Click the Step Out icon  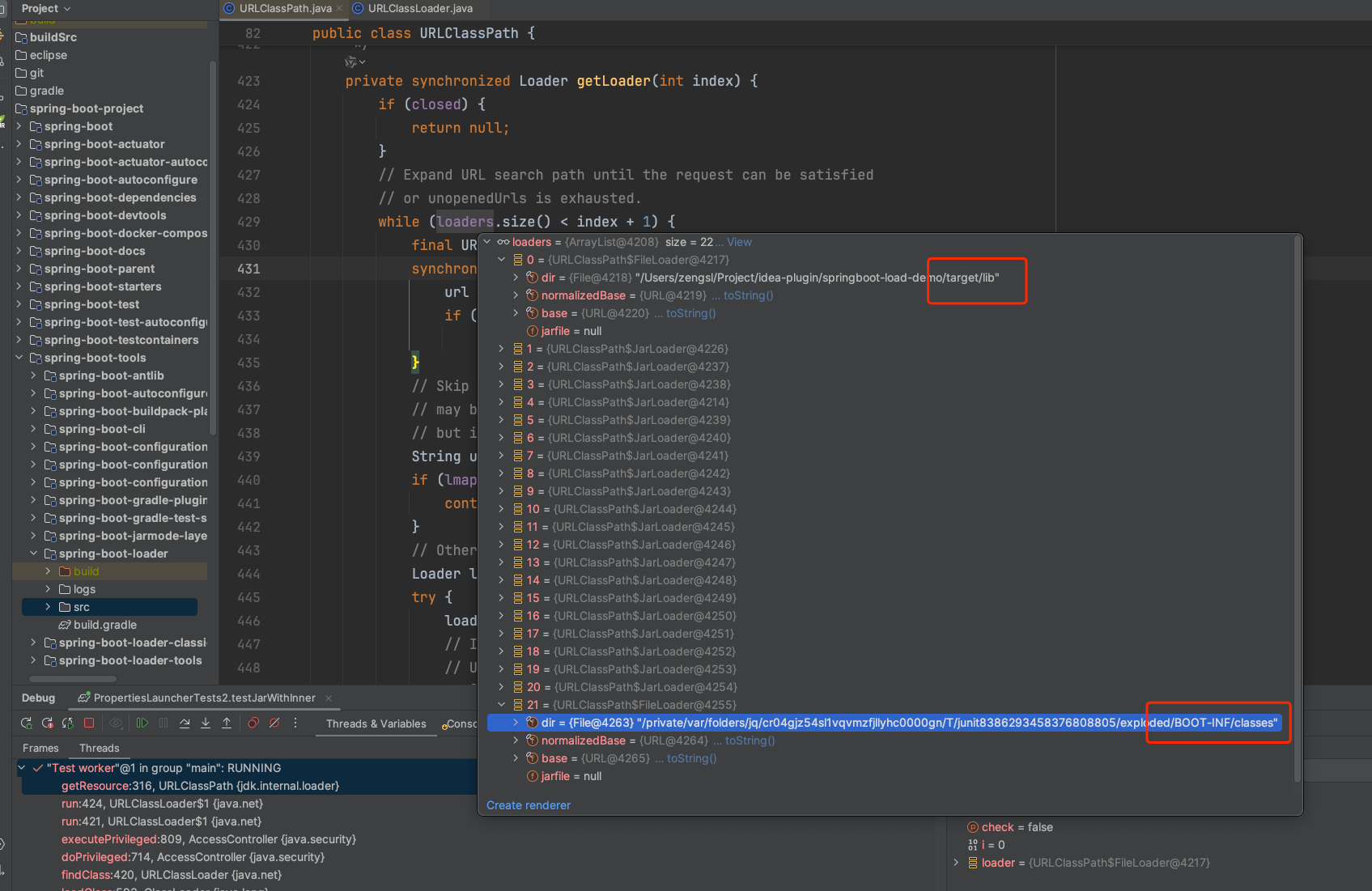pyautogui.click(x=227, y=723)
